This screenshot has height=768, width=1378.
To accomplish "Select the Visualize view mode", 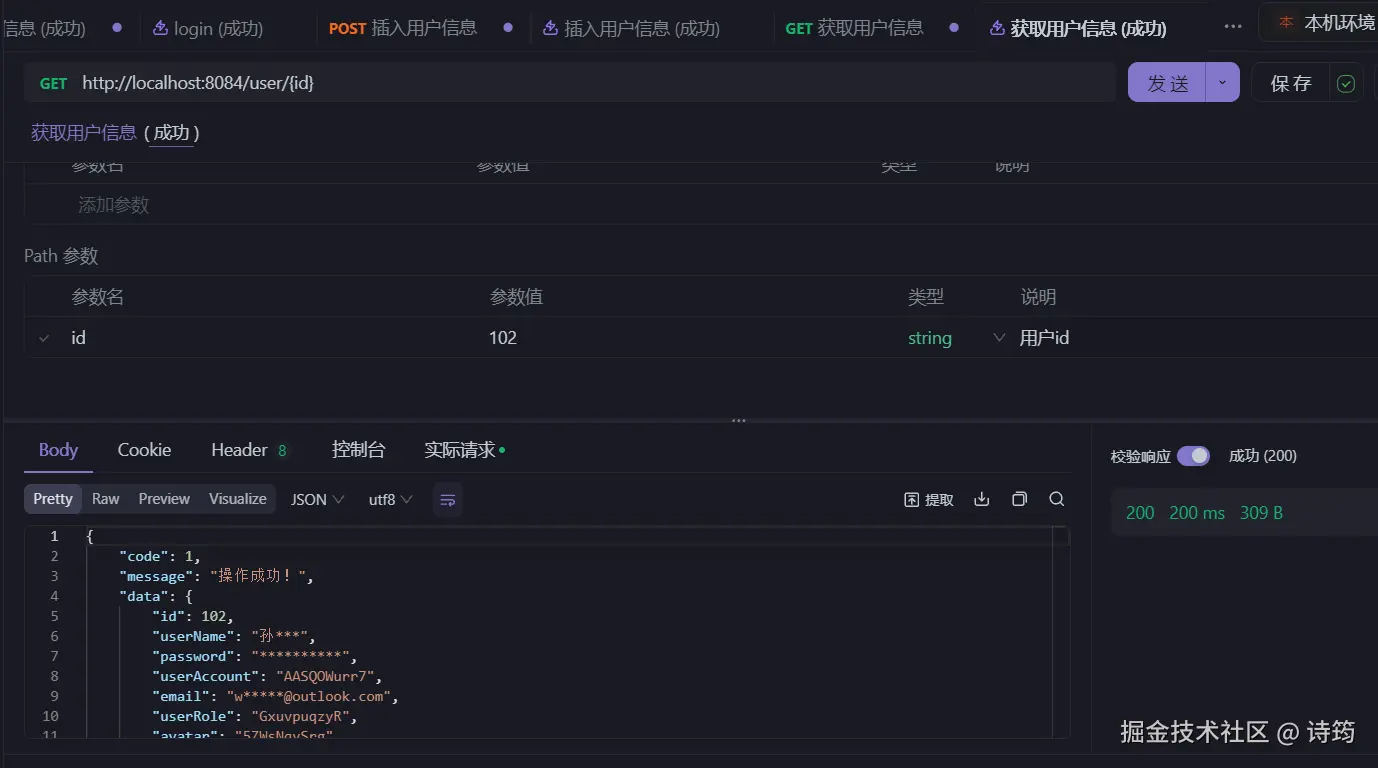I will 238,499.
